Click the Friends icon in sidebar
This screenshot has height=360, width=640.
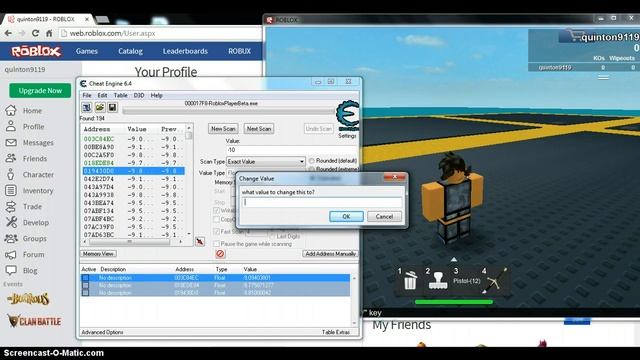coord(11,158)
